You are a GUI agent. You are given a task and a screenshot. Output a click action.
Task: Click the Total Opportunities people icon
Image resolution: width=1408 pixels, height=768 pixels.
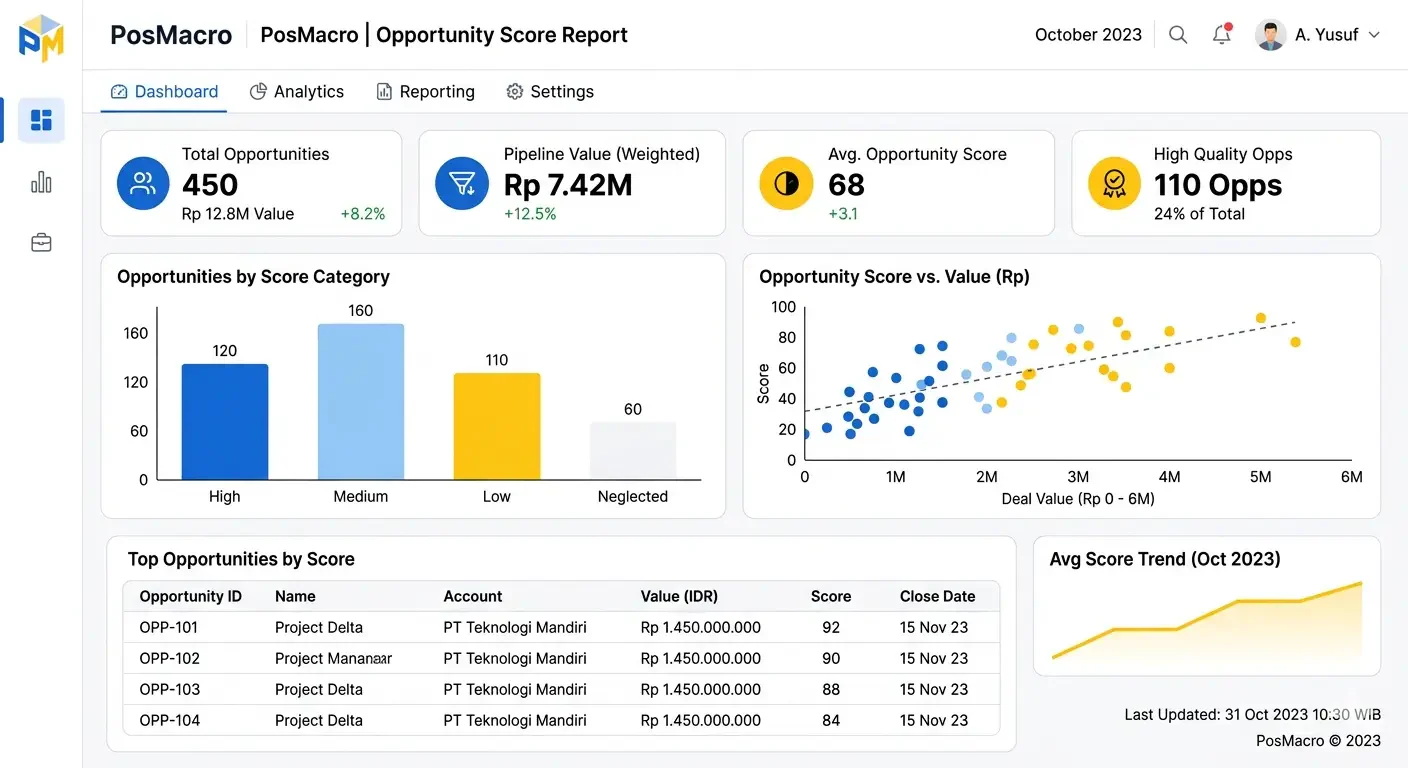(143, 184)
